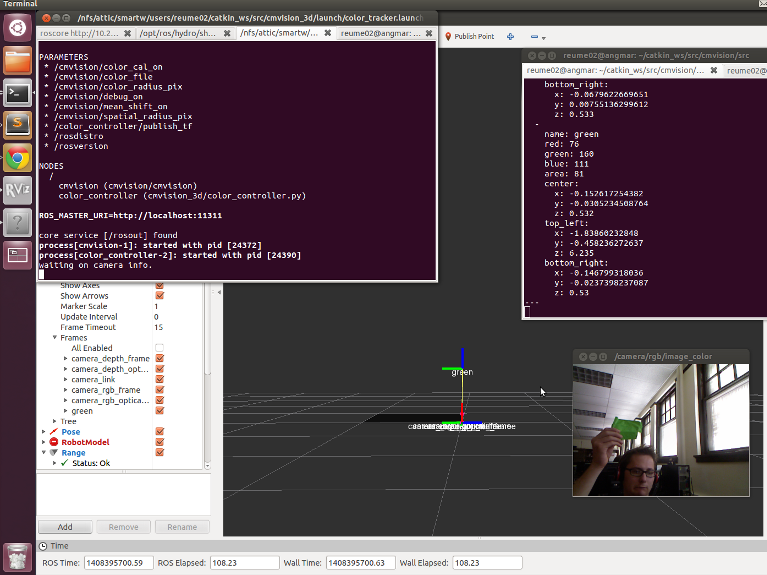Image resolution: width=767 pixels, height=575 pixels.
Task: Open the Ubuntu Dash home button
Action: pos(17,28)
